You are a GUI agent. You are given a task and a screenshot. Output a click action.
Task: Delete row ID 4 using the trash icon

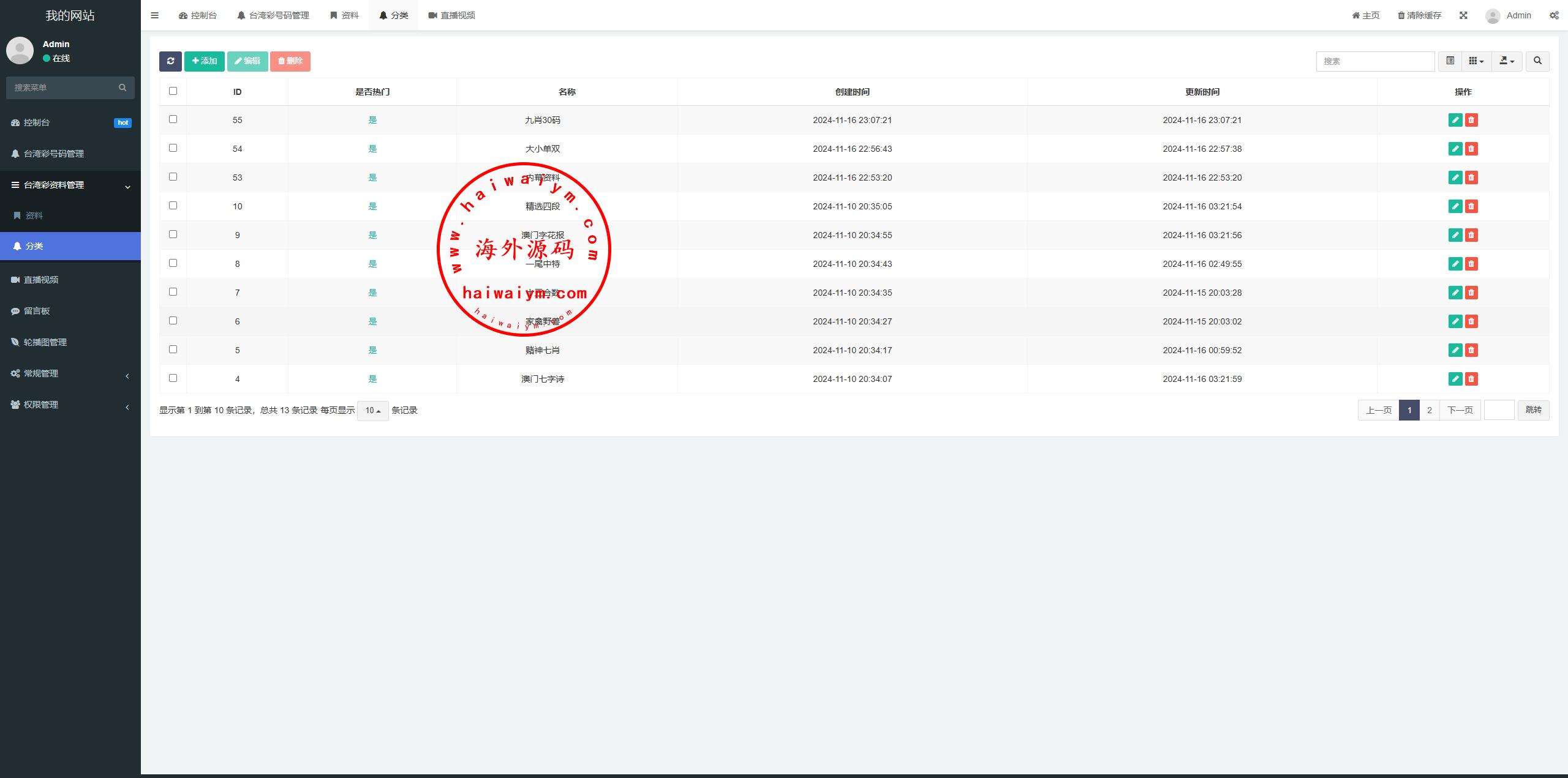point(1471,379)
